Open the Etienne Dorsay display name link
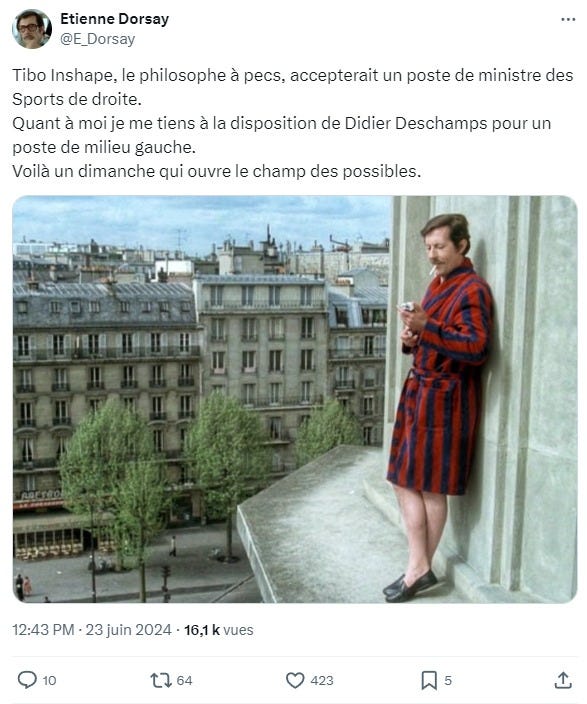Viewport: 587px width, 704px height. 115,19
